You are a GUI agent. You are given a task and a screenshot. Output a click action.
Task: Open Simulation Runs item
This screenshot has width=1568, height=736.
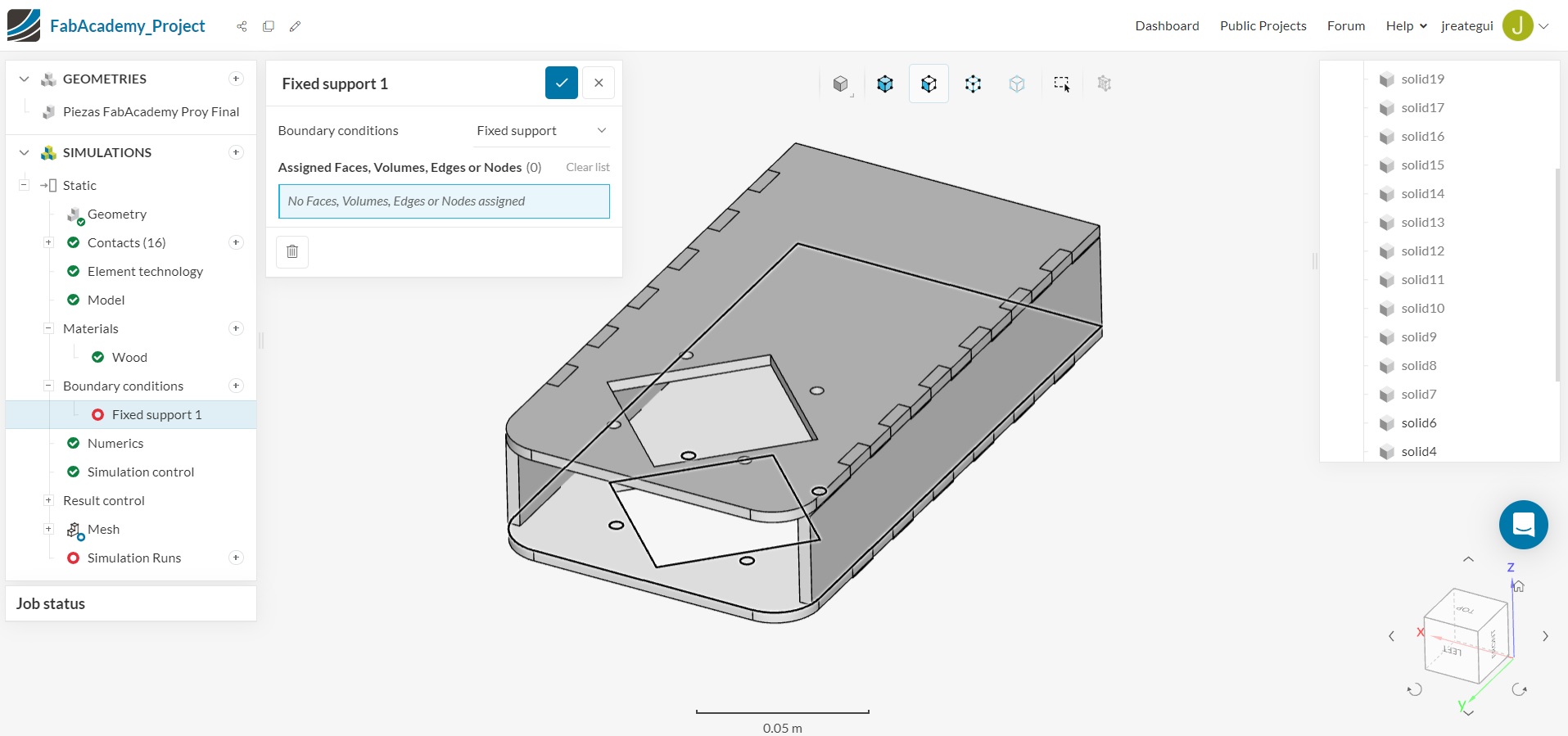click(x=134, y=558)
